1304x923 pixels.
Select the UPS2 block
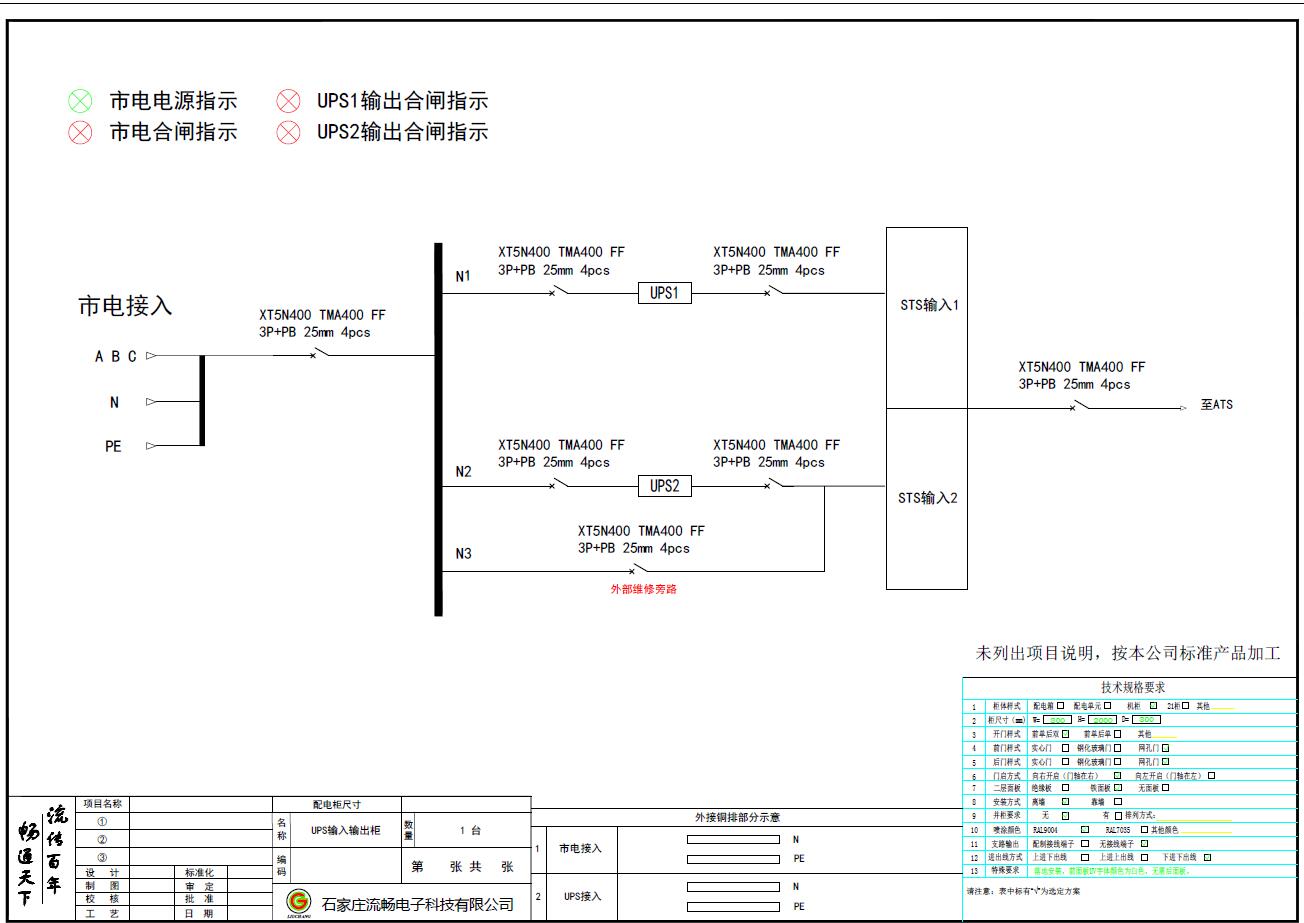pyautogui.click(x=664, y=486)
